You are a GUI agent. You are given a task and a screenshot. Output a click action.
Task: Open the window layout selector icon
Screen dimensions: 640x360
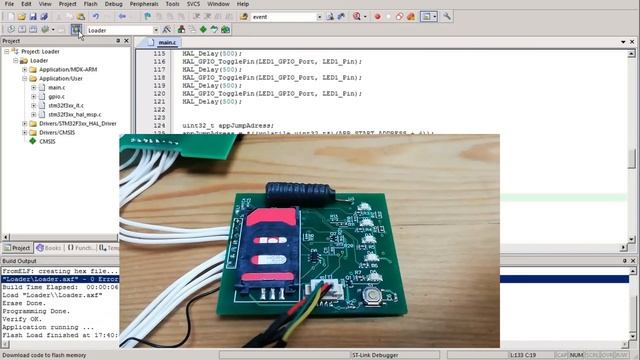tap(426, 17)
